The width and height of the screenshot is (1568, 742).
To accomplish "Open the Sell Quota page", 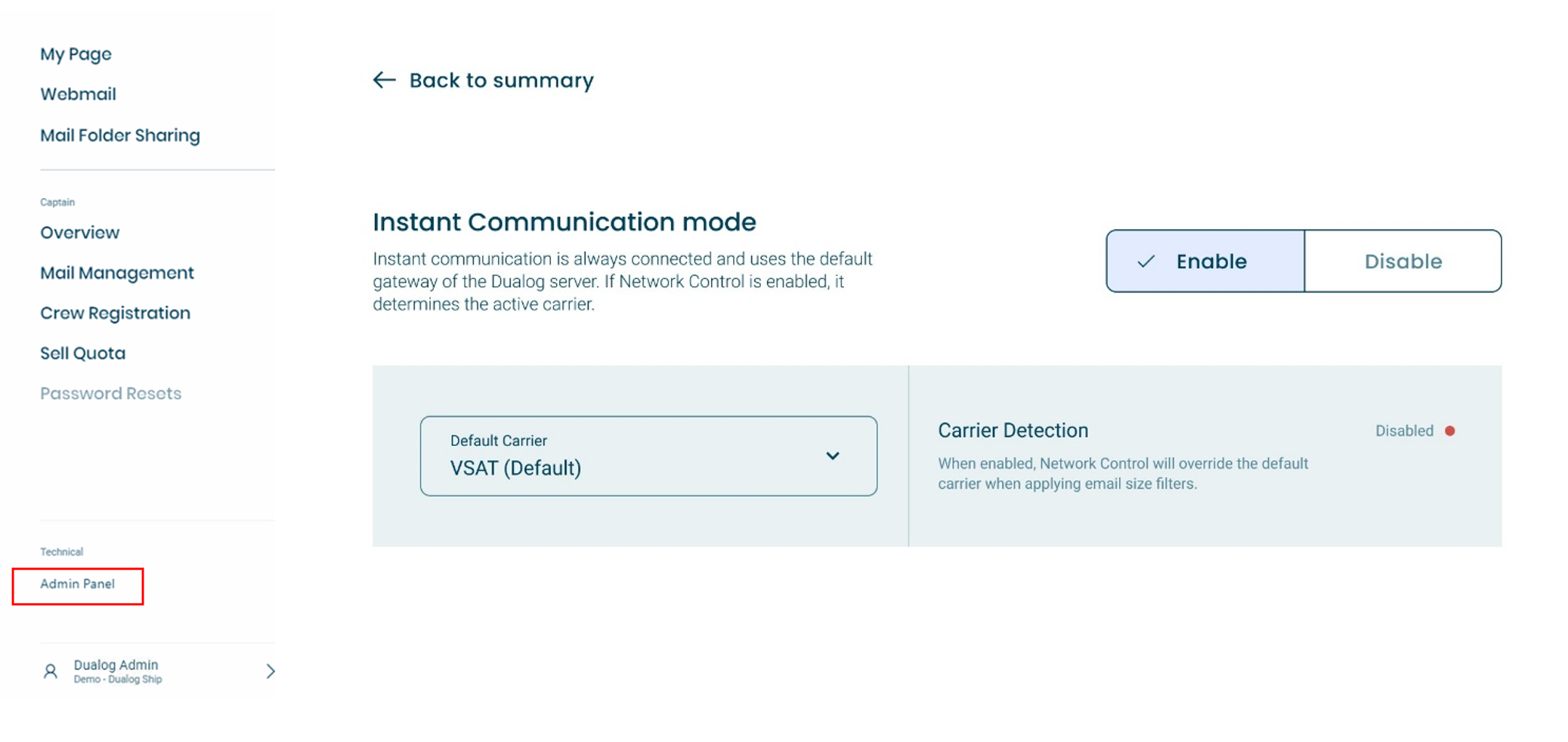I will 82,353.
